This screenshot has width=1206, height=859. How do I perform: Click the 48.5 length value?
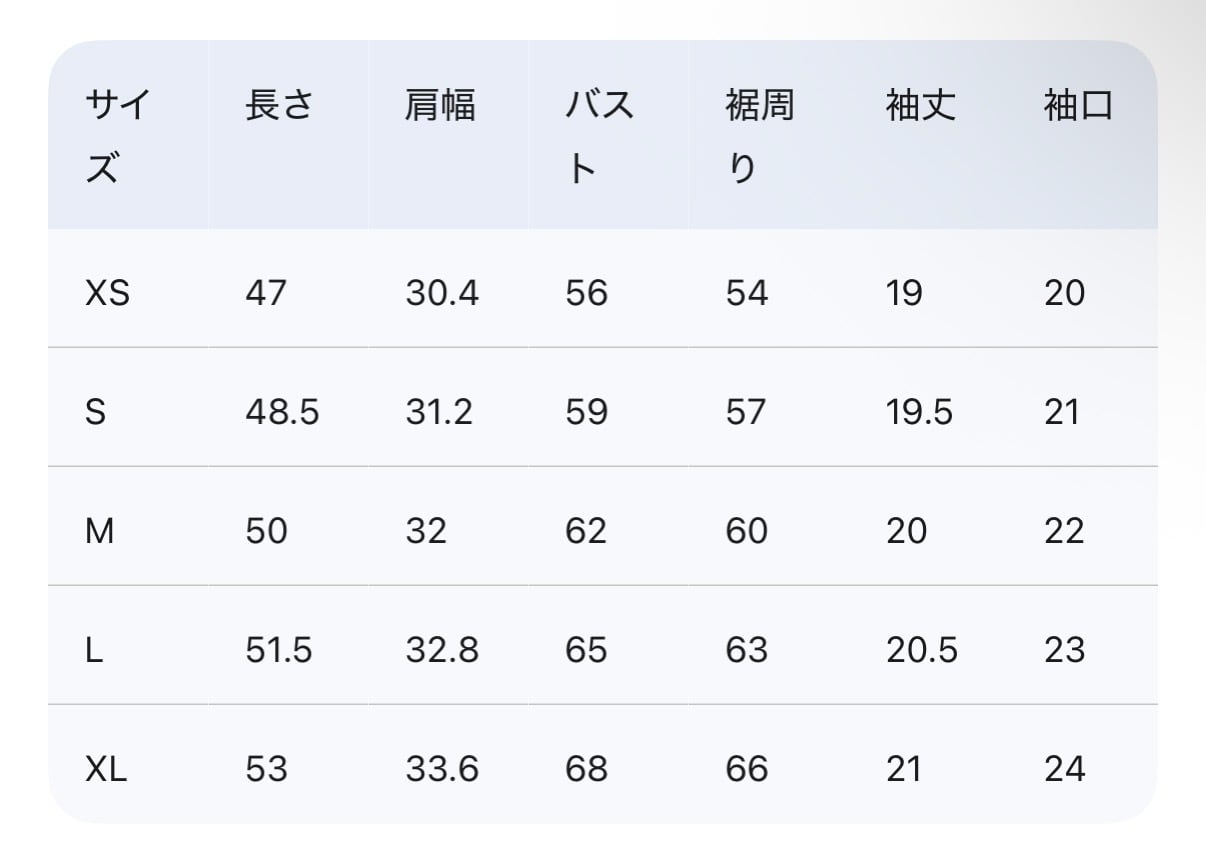(282, 412)
